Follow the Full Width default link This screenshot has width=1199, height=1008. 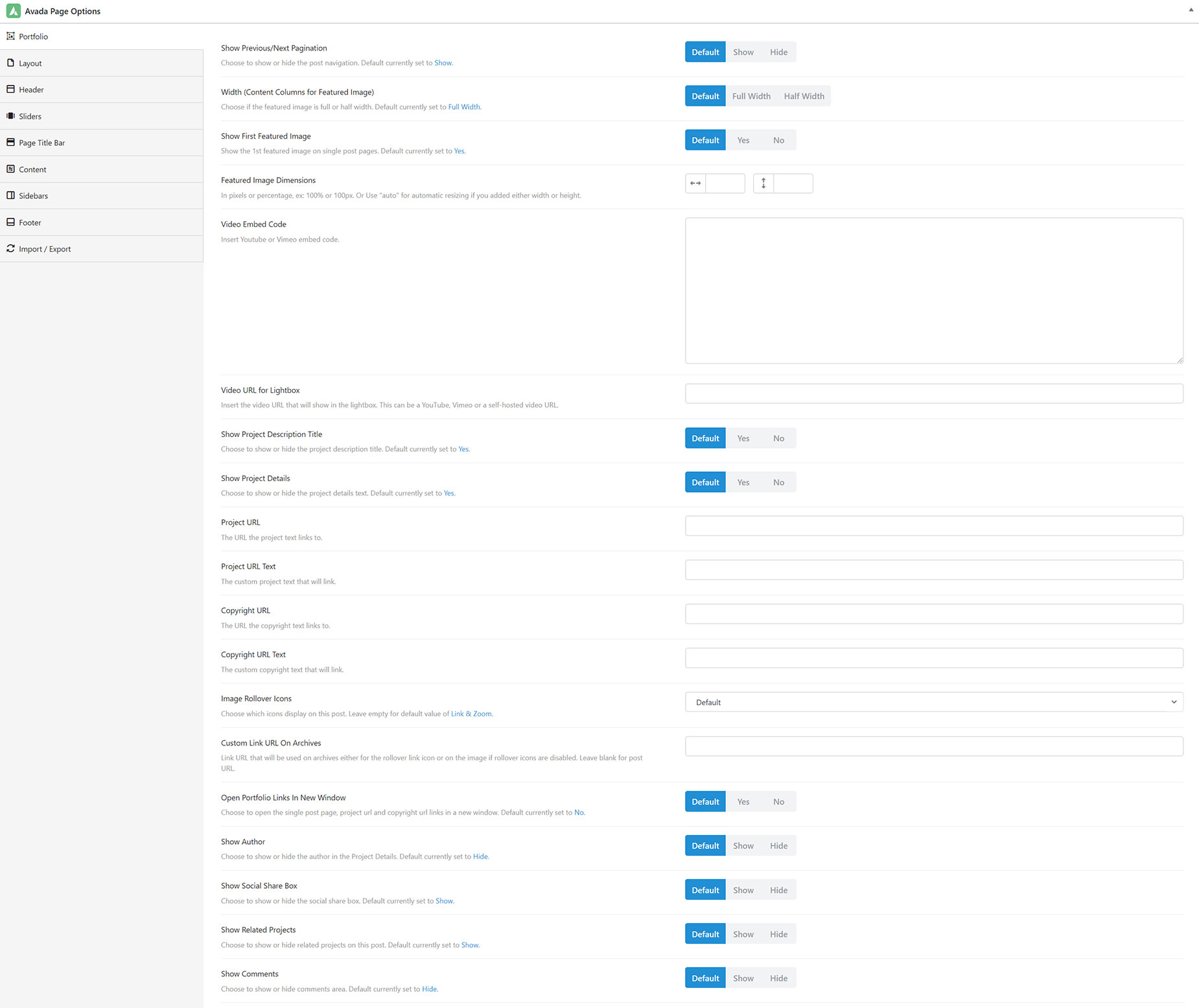(x=464, y=107)
